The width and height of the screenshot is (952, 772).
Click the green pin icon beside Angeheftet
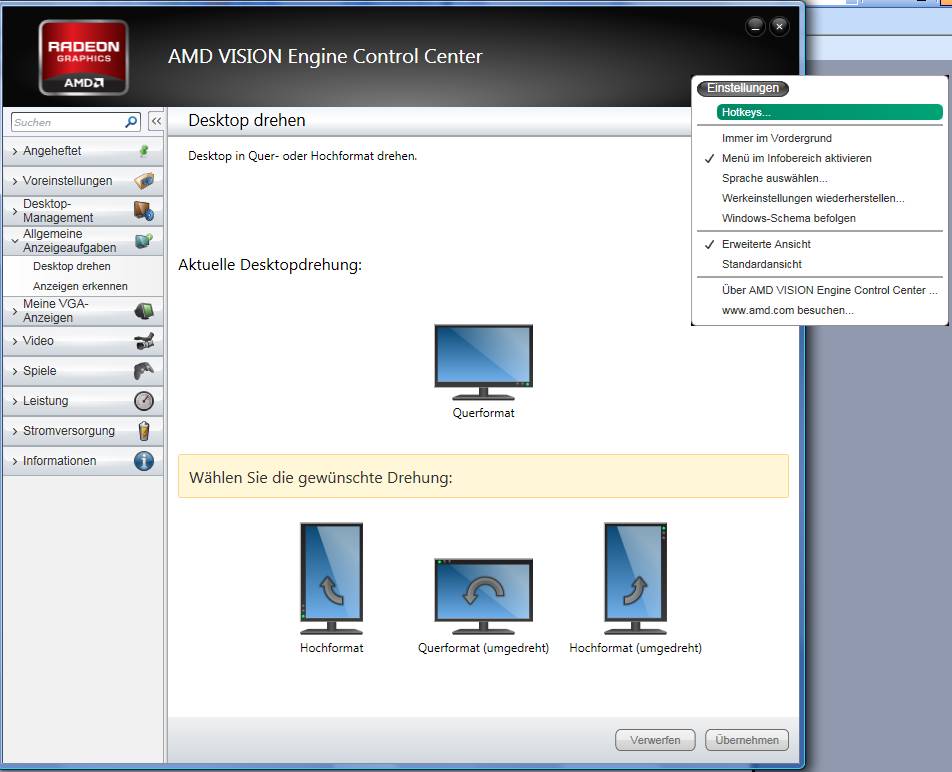click(x=144, y=151)
